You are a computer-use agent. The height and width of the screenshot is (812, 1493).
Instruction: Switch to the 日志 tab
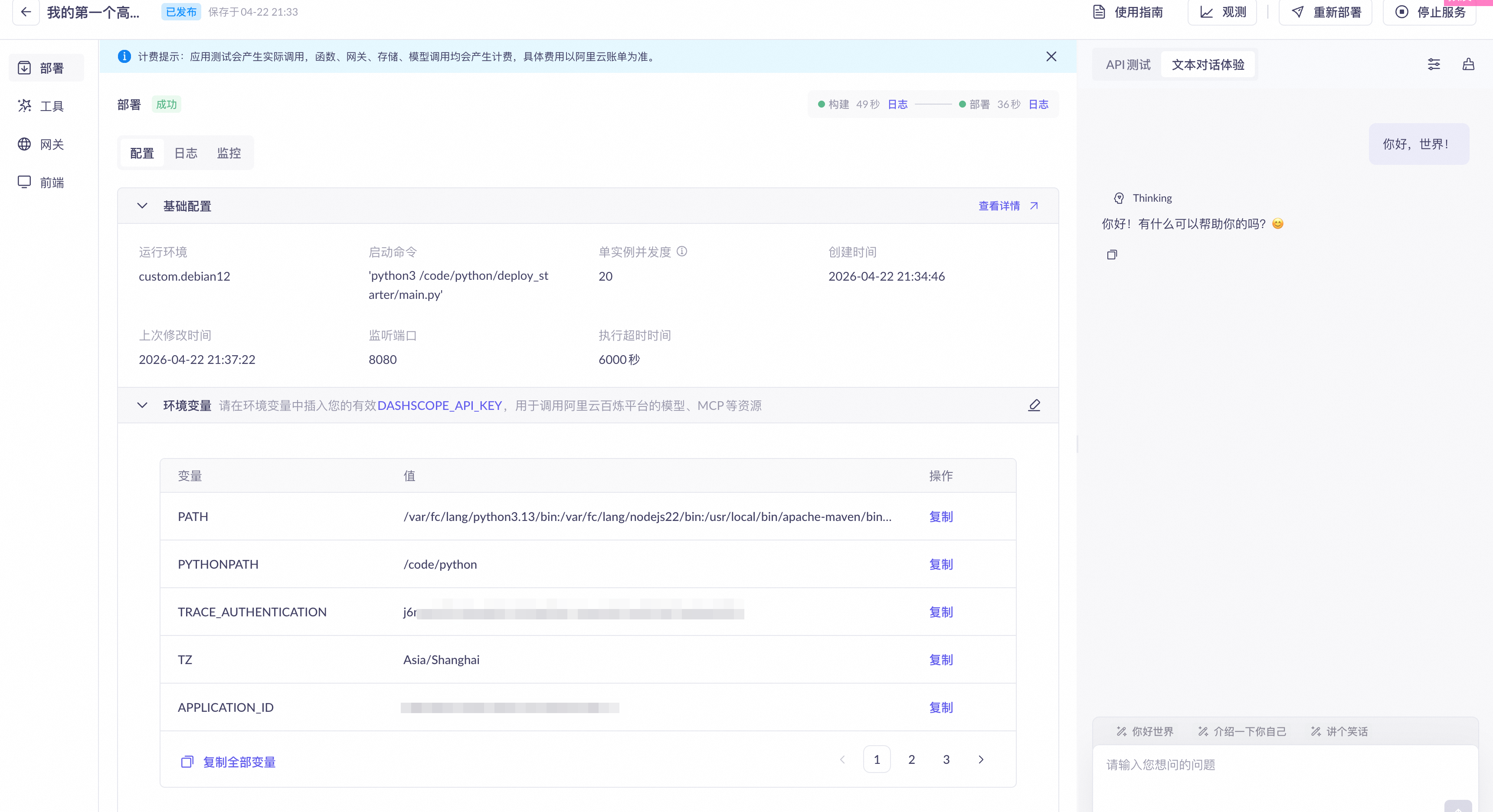pyautogui.click(x=186, y=153)
